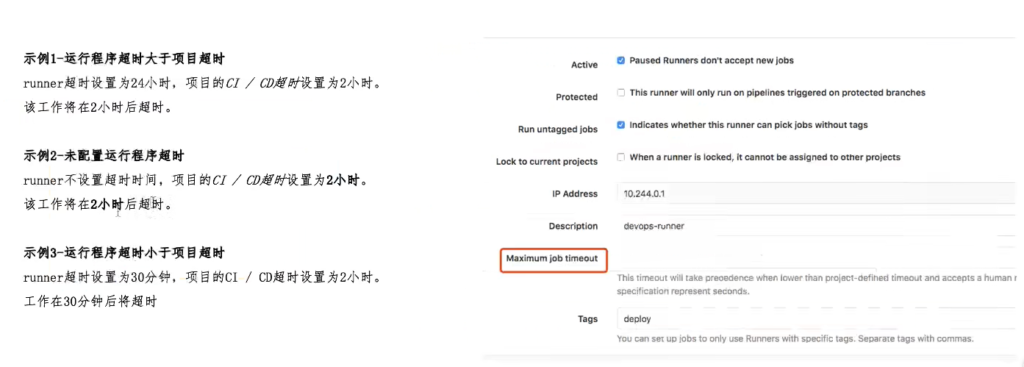Screen dimensions: 1024x367
Task: Click the IP Address label
Action: (575, 193)
